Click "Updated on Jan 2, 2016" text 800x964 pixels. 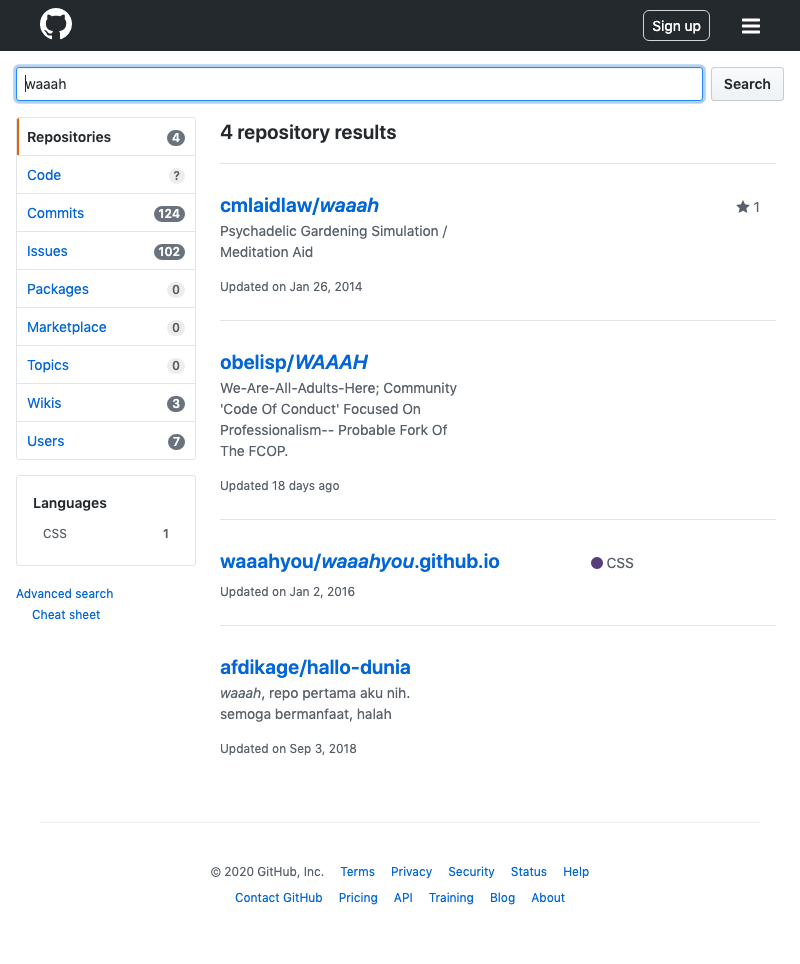(287, 591)
